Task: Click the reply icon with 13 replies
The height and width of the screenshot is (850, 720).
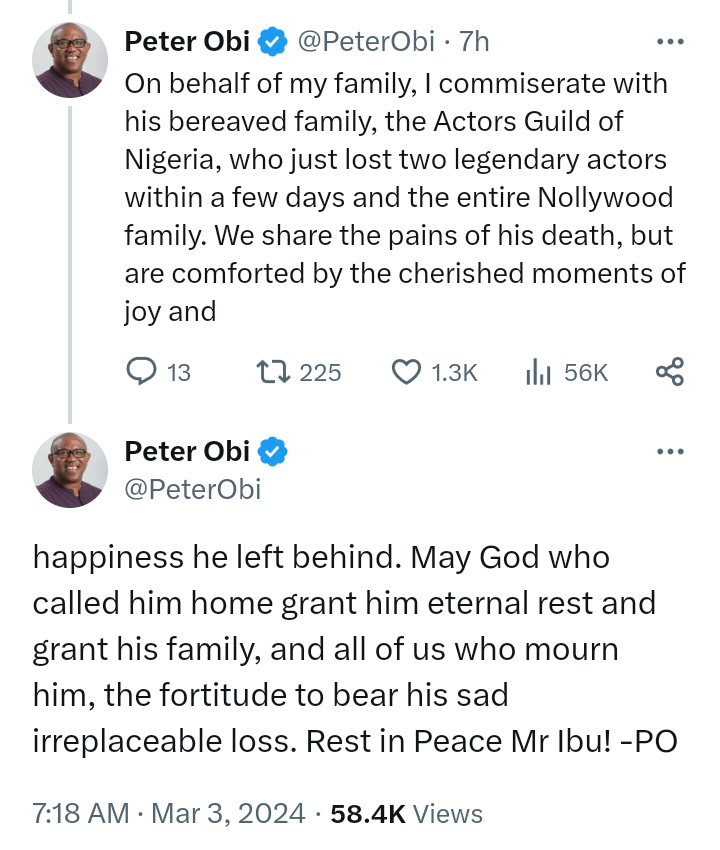Action: point(142,372)
